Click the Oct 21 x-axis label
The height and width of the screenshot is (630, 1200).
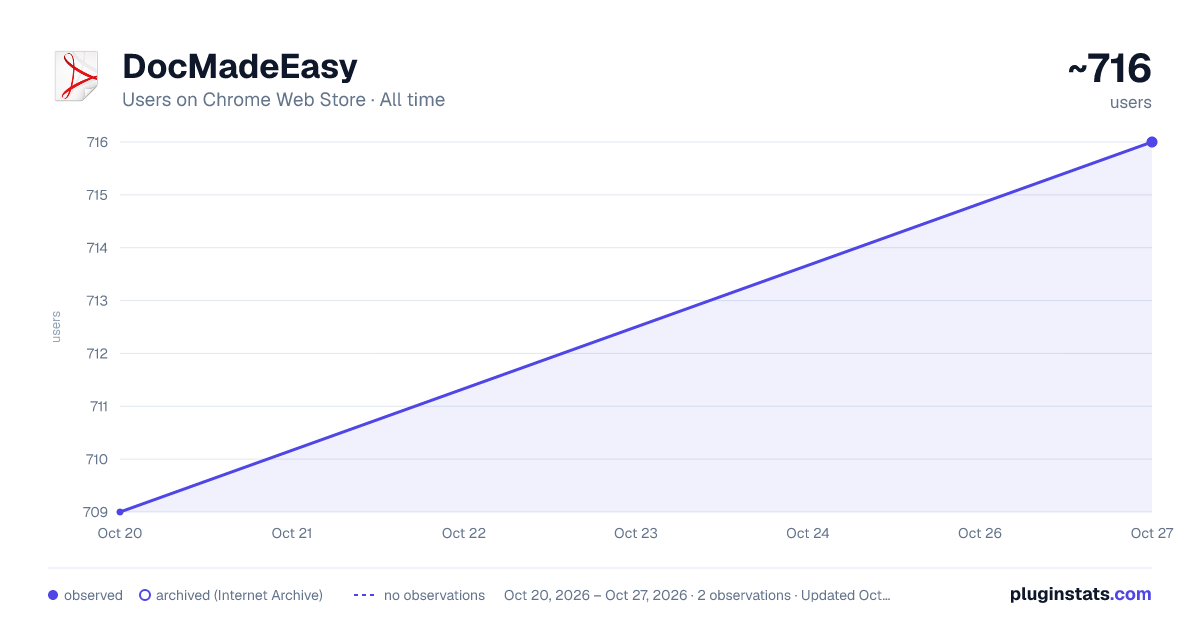[x=292, y=533]
